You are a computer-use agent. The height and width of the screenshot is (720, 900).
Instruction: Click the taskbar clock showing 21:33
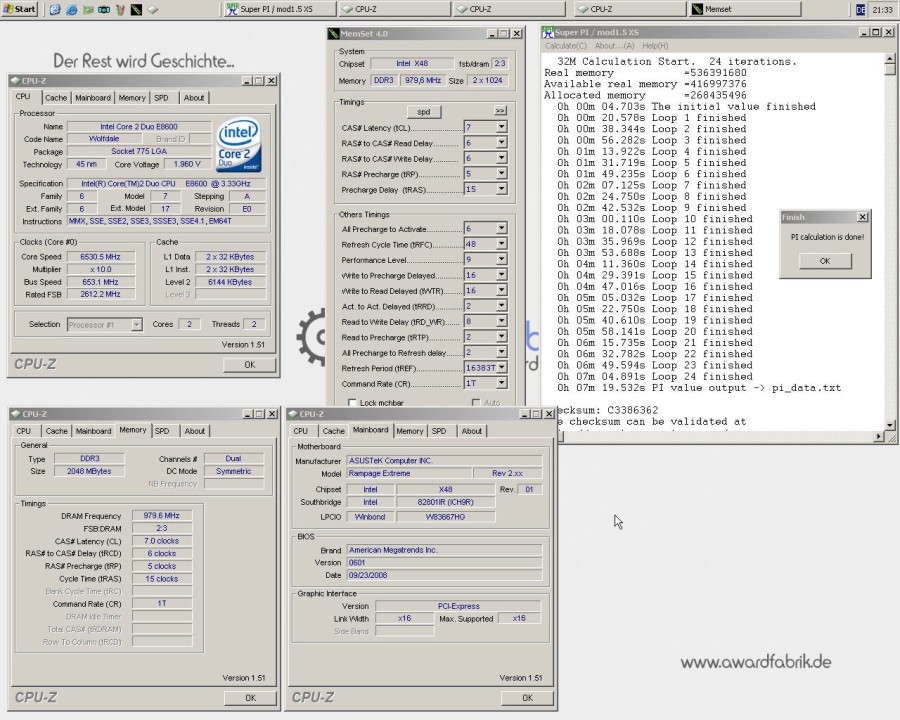(882, 10)
